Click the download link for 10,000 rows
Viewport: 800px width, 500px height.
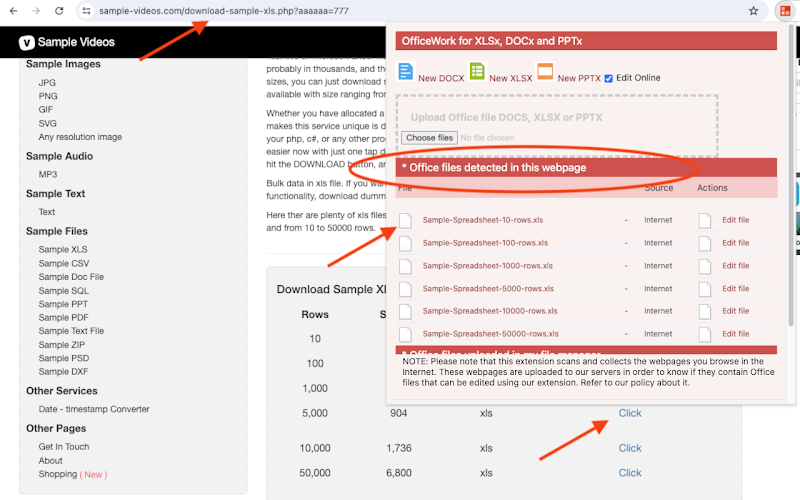(630, 448)
